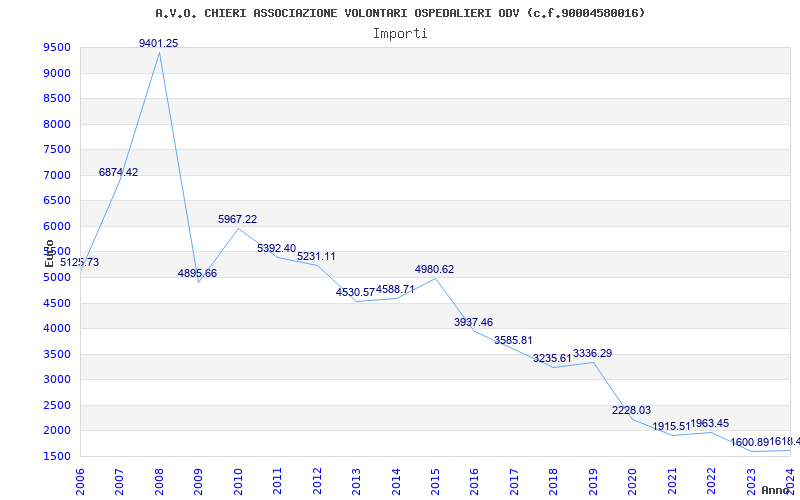Viewport: 800px width, 500px height.
Task: Click the 2023 year axis label
Action: [x=752, y=482]
